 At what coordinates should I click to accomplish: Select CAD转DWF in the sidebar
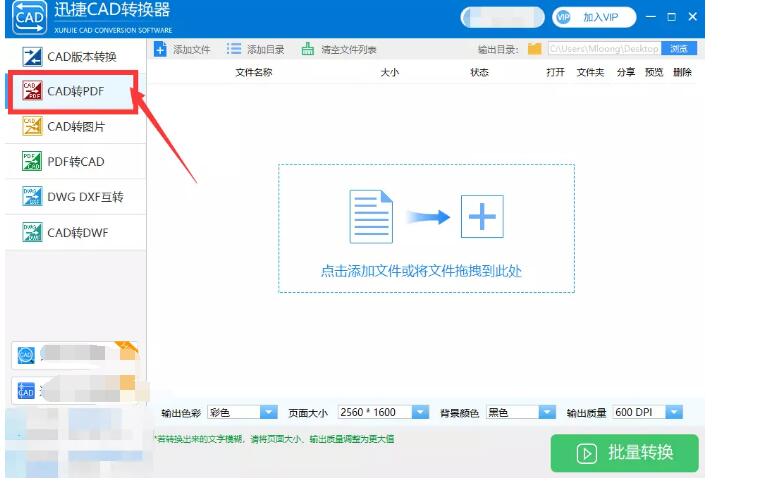[75, 232]
